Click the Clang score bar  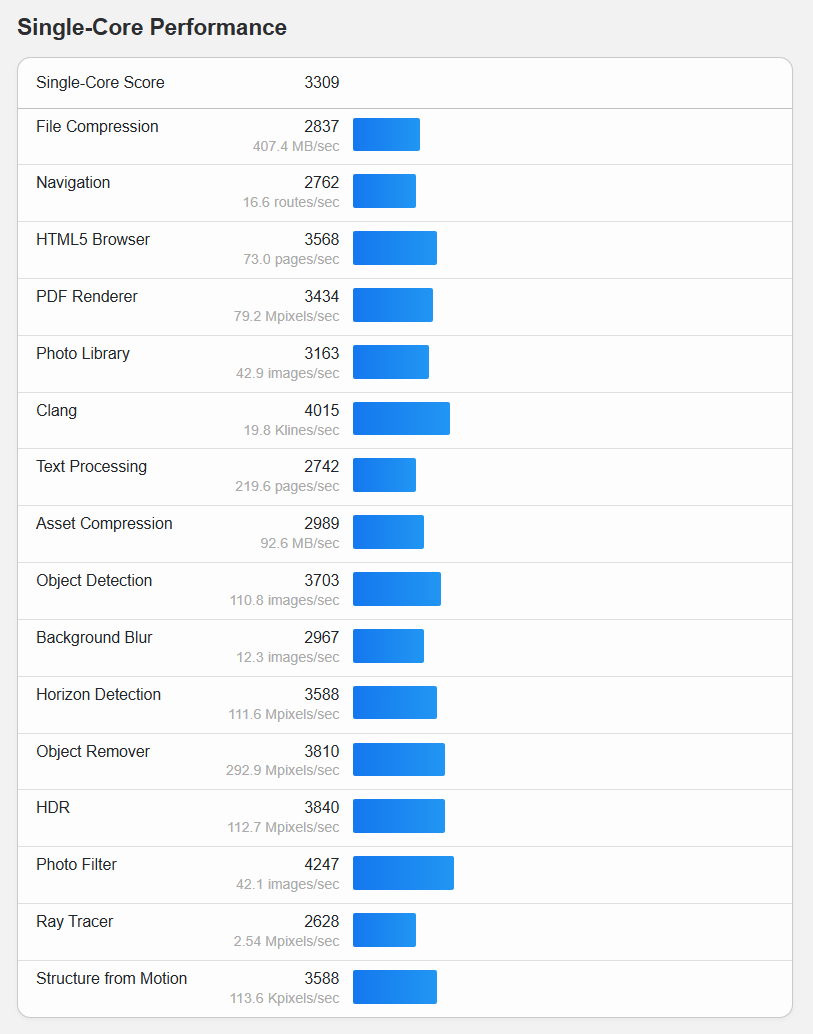point(401,419)
